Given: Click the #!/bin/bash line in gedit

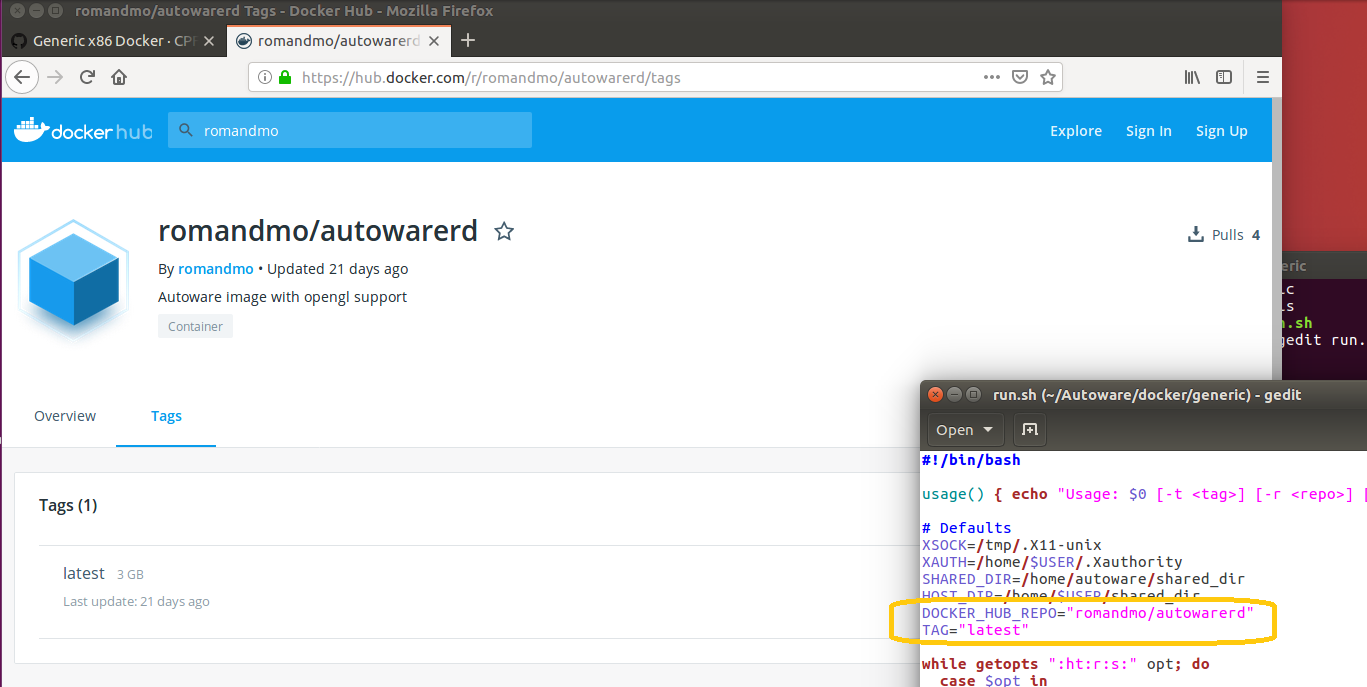Looking at the screenshot, I should pyautogui.click(x=971, y=460).
